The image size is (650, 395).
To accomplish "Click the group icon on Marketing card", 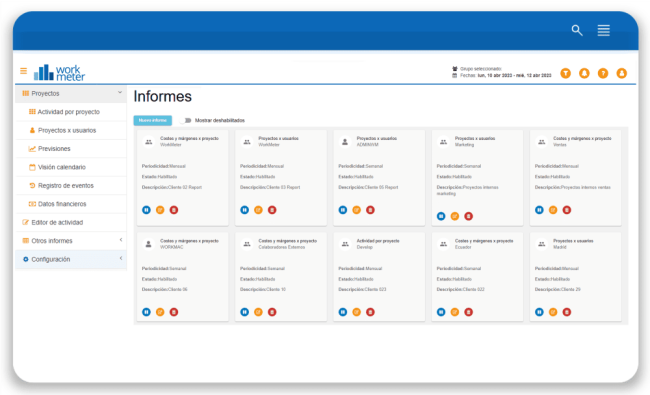I will 443,142.
